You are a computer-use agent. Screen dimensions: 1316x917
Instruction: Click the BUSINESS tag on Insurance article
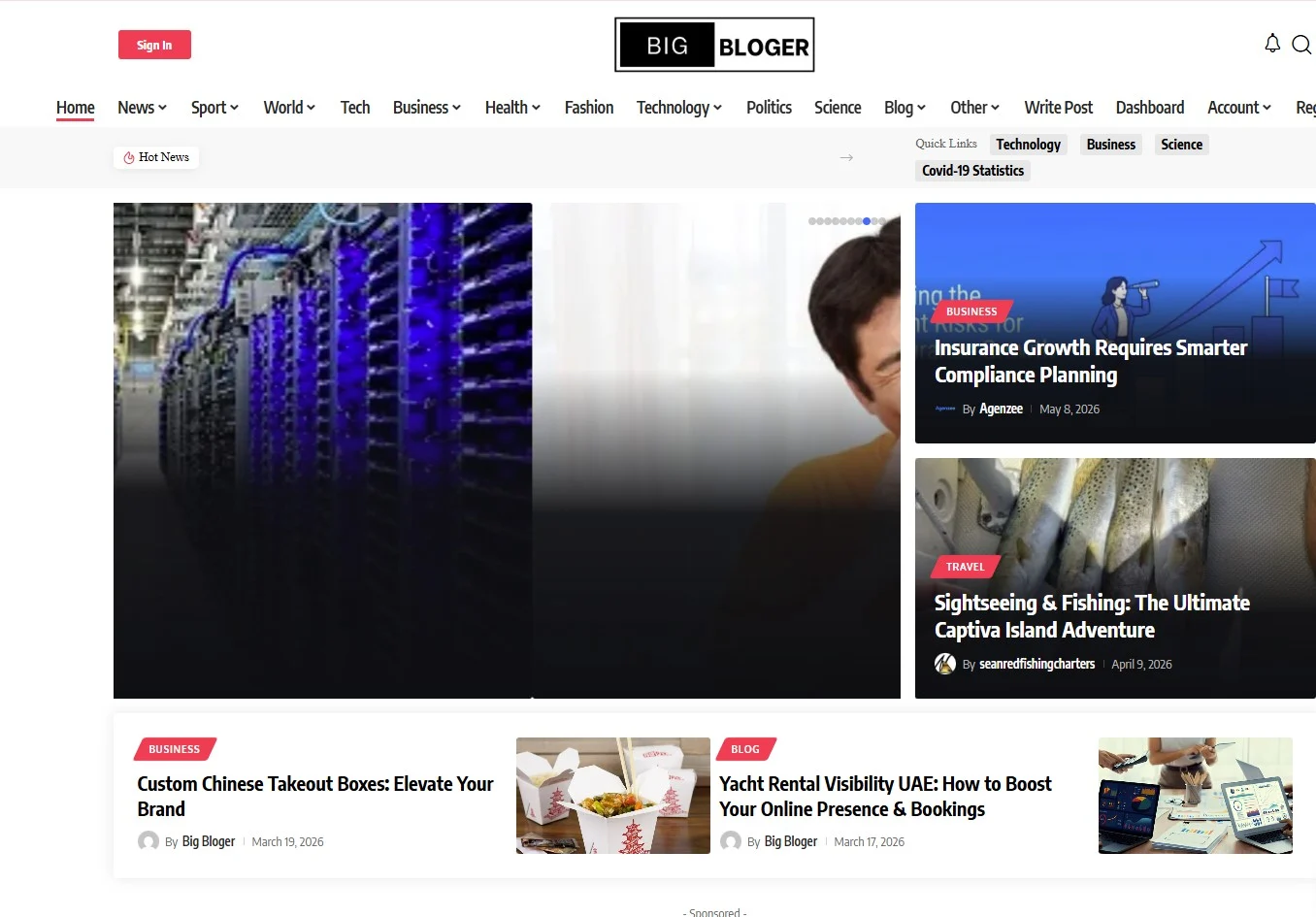(971, 311)
